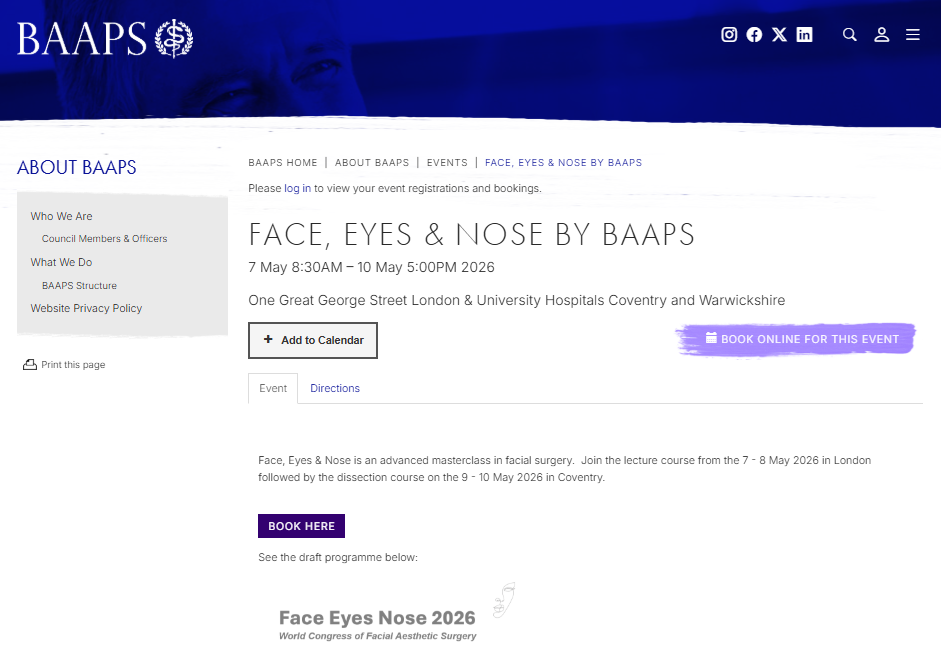The height and width of the screenshot is (650, 941).
Task: Follow the log in link
Action: [297, 188]
